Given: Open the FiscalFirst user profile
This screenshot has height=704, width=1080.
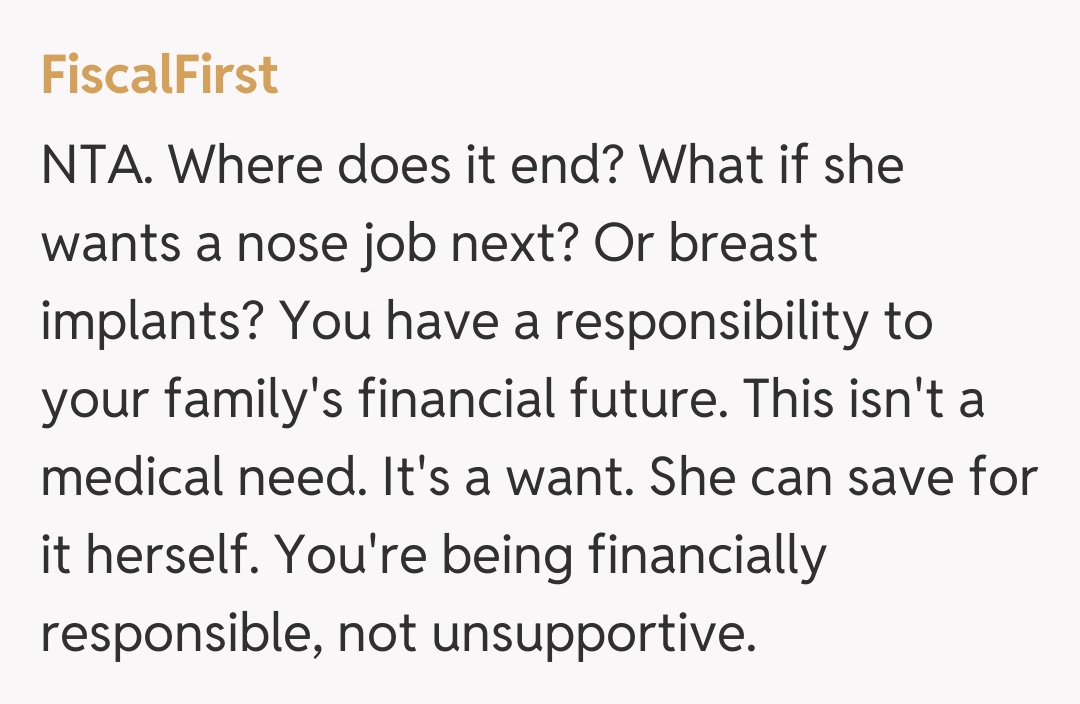Looking at the screenshot, I should tap(159, 76).
